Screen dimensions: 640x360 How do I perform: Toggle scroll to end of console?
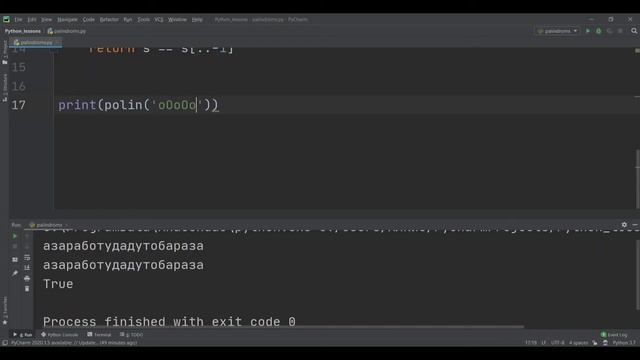coord(27,268)
